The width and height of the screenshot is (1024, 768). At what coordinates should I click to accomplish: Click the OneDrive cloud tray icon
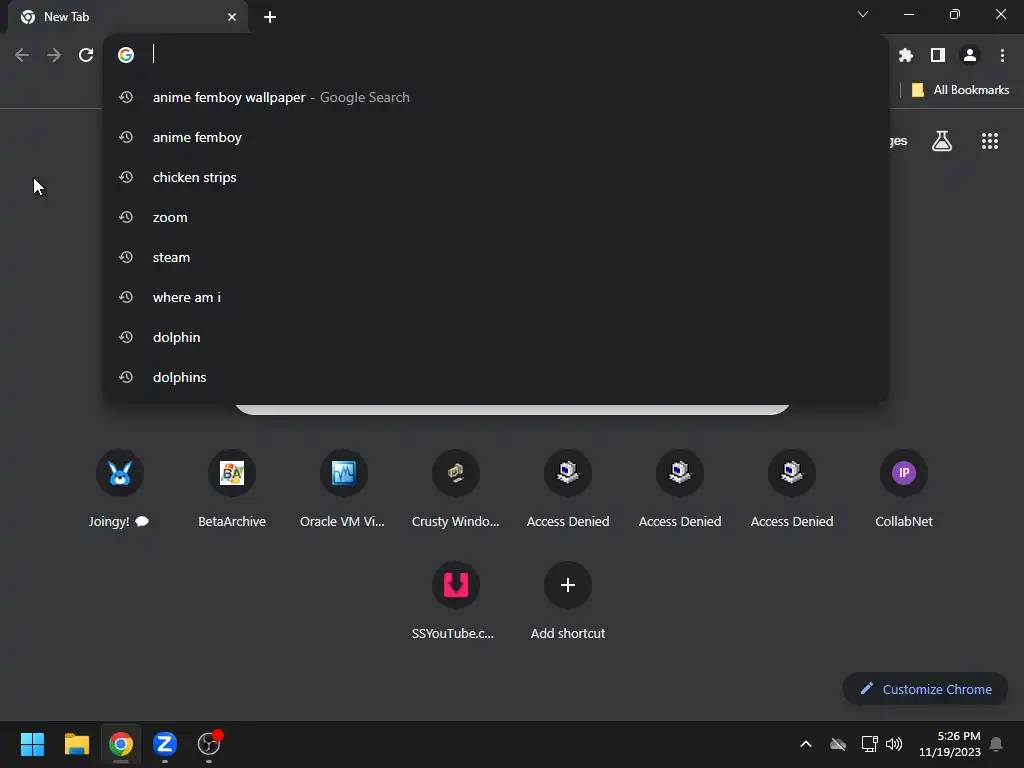pos(838,744)
